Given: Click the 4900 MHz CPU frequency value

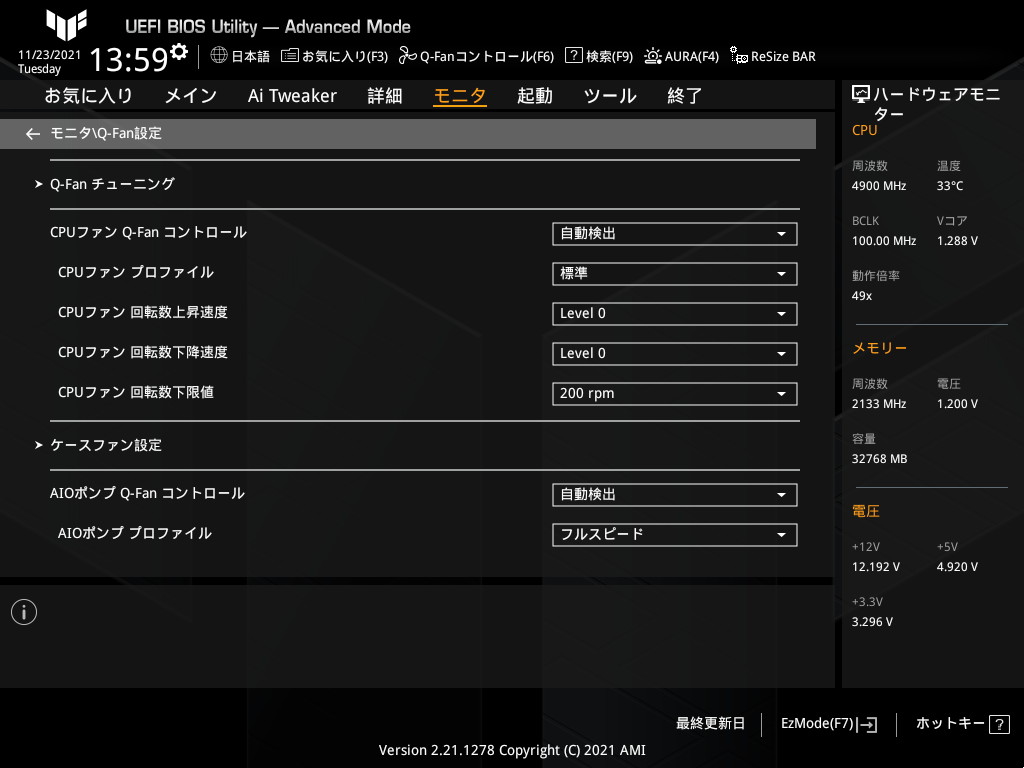Looking at the screenshot, I should (x=879, y=186).
